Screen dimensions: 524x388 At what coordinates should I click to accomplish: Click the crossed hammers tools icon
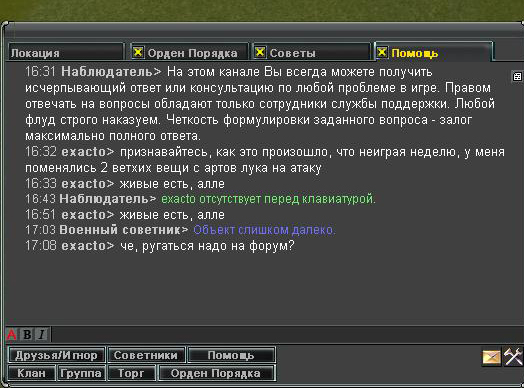point(513,356)
